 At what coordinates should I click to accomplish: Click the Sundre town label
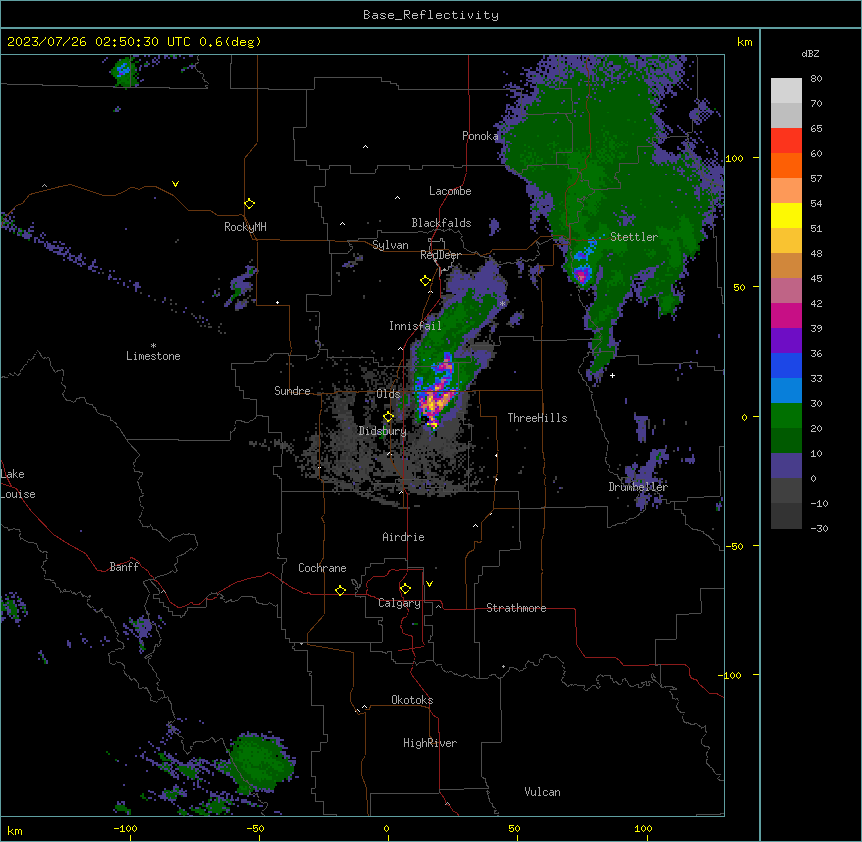(292, 391)
